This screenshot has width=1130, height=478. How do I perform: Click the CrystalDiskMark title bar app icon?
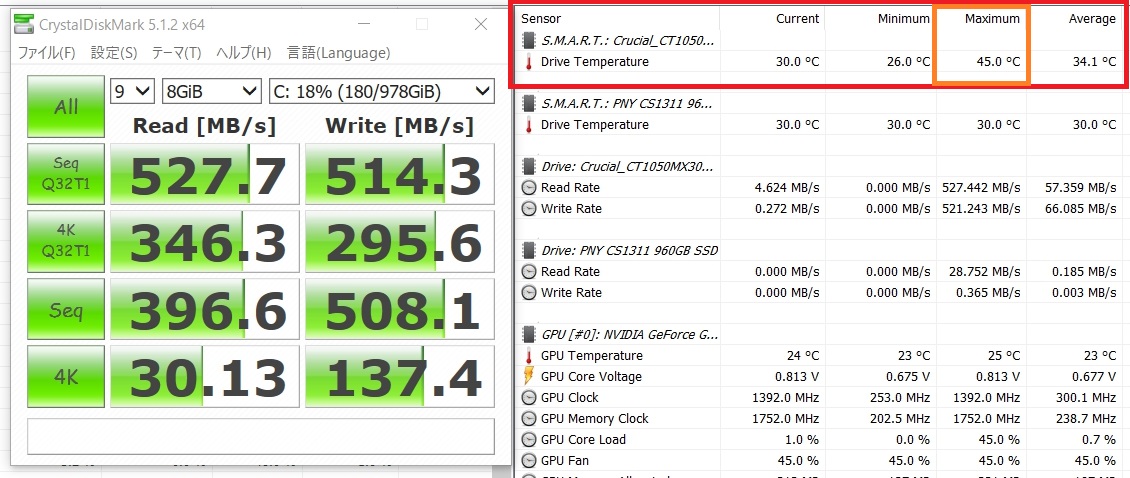tap(24, 25)
